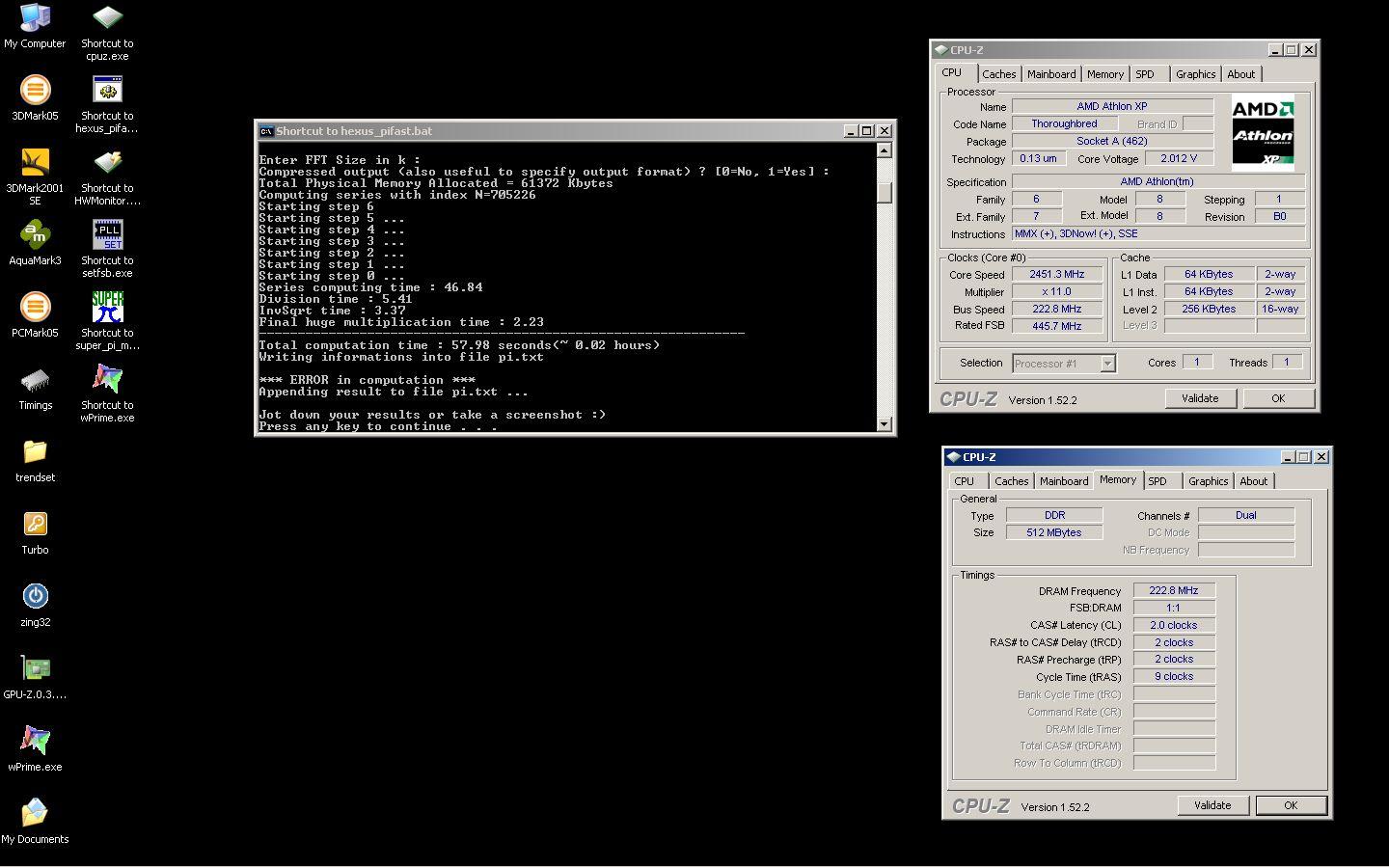This screenshot has height=868, width=1389.
Task: Open the Shortcut to cpuz.exe icon
Action: pos(107,18)
